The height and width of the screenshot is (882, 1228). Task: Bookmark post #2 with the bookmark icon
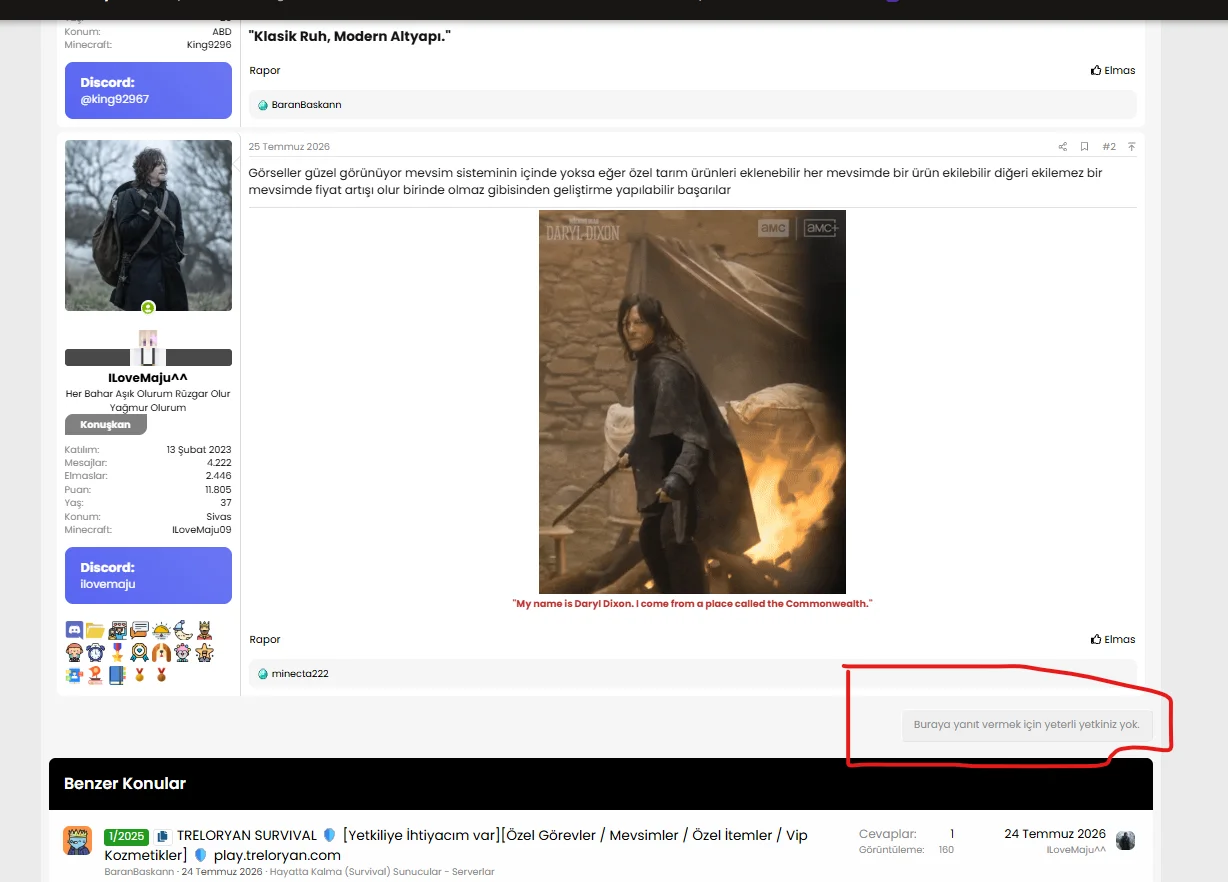(1084, 147)
